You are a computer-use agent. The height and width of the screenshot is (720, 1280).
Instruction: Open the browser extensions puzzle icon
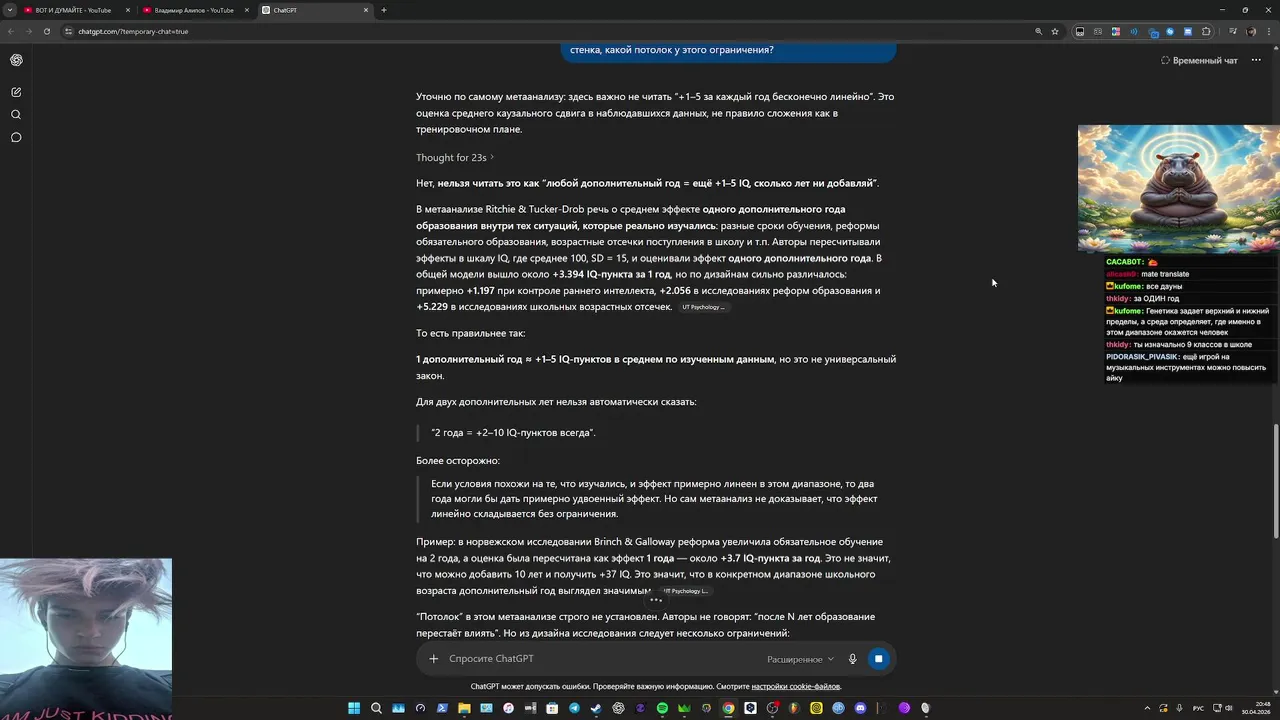1206,31
